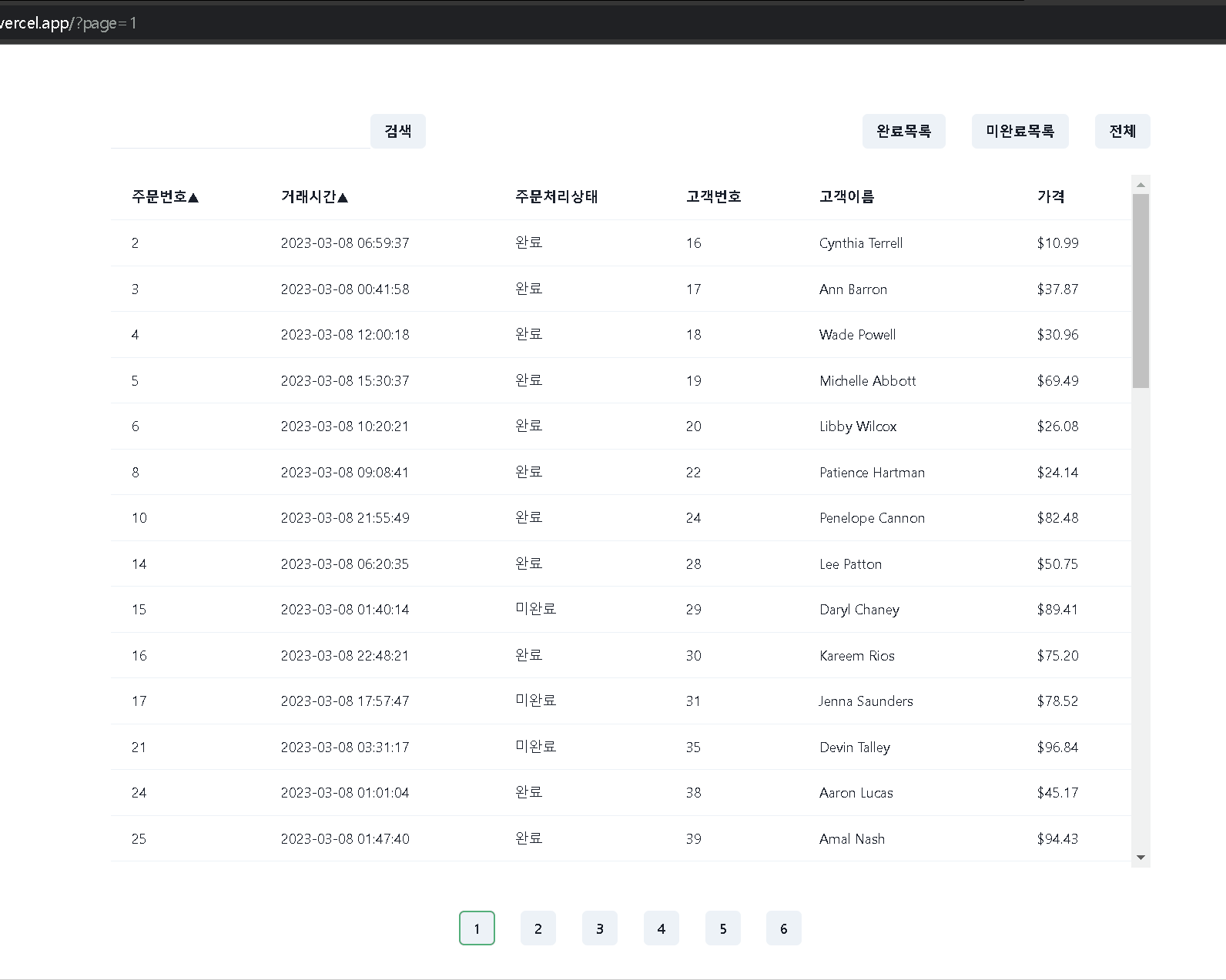The image size is (1226, 980).
Task: Show the 완료목록 completed list
Action: click(903, 131)
